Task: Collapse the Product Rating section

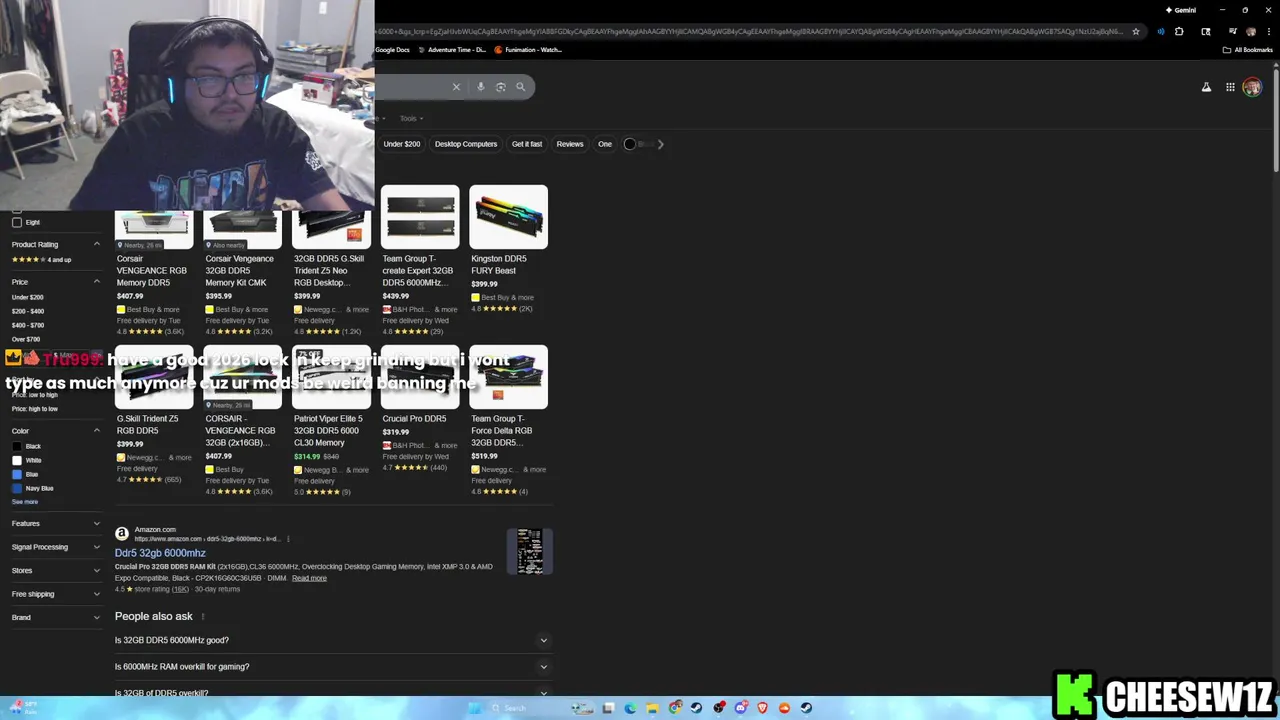Action: click(x=97, y=244)
